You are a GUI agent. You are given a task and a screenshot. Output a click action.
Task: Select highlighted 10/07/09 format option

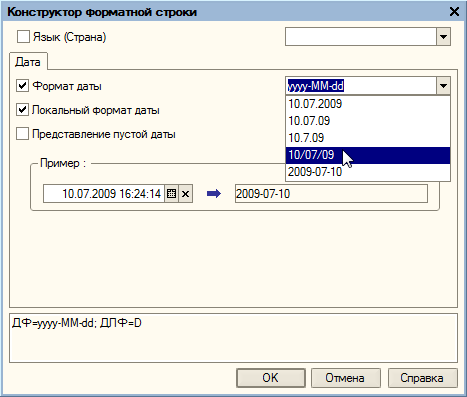368,155
